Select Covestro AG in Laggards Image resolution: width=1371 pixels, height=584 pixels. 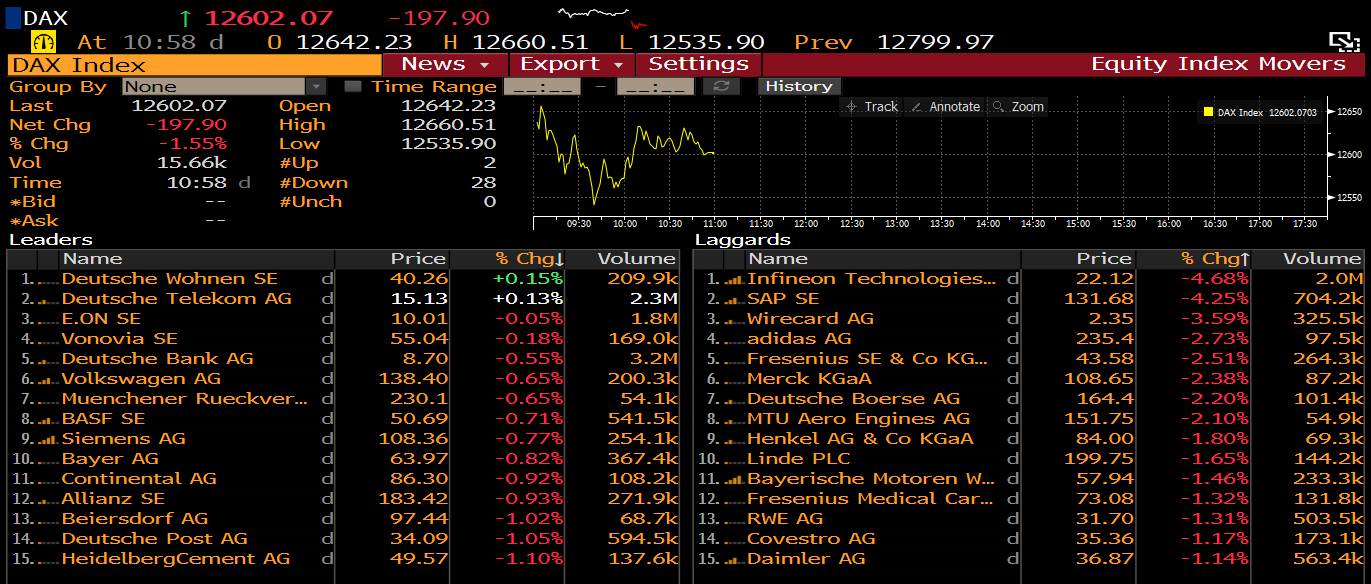pyautogui.click(x=1029, y=539)
